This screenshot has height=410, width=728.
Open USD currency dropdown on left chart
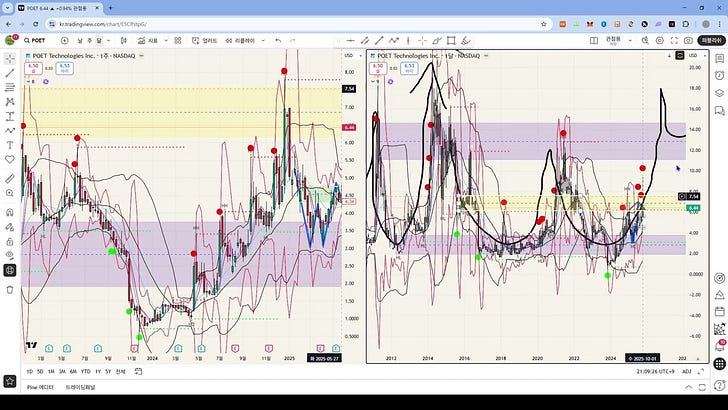(351, 56)
